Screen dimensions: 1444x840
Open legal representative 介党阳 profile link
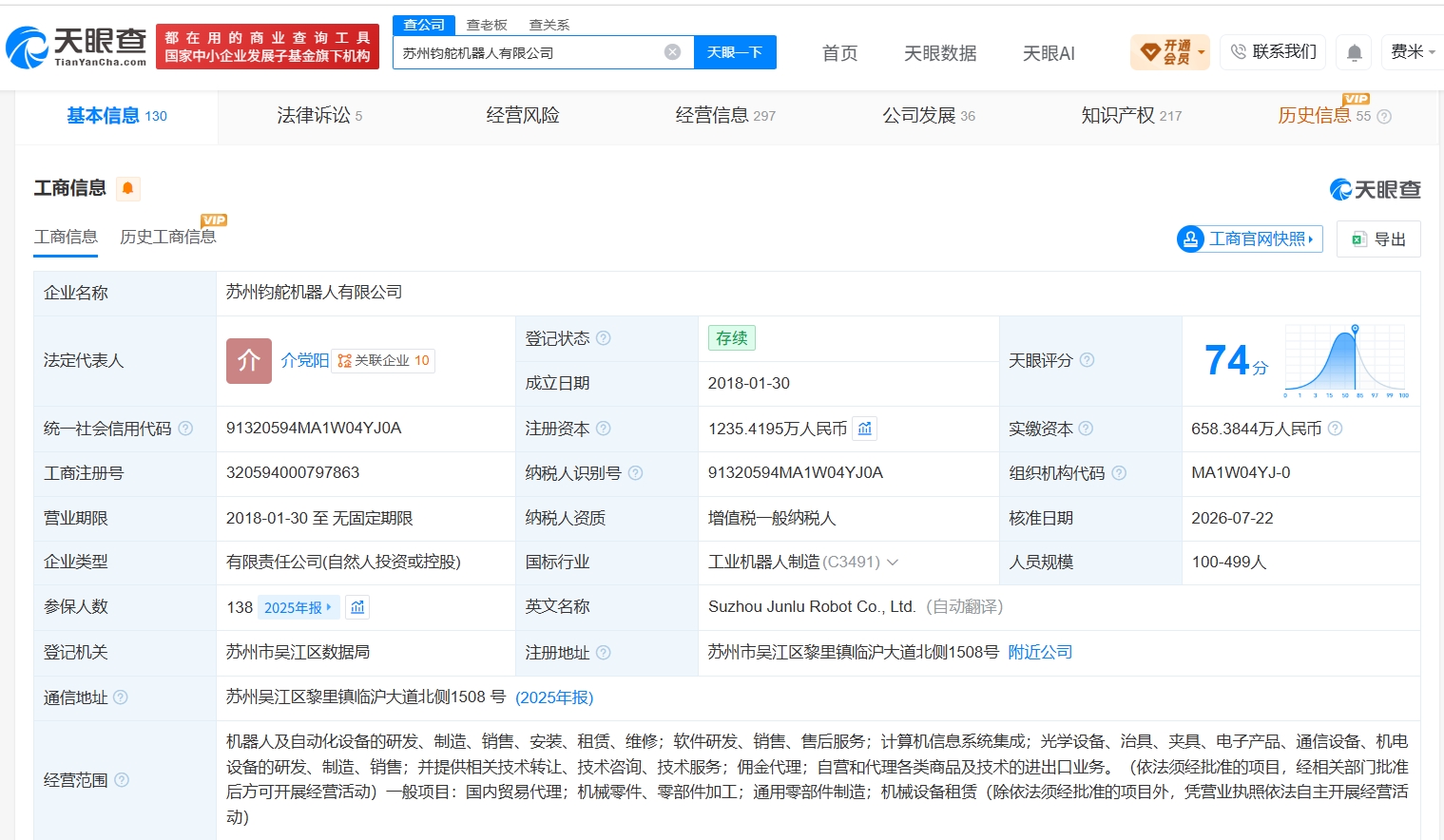tap(305, 360)
